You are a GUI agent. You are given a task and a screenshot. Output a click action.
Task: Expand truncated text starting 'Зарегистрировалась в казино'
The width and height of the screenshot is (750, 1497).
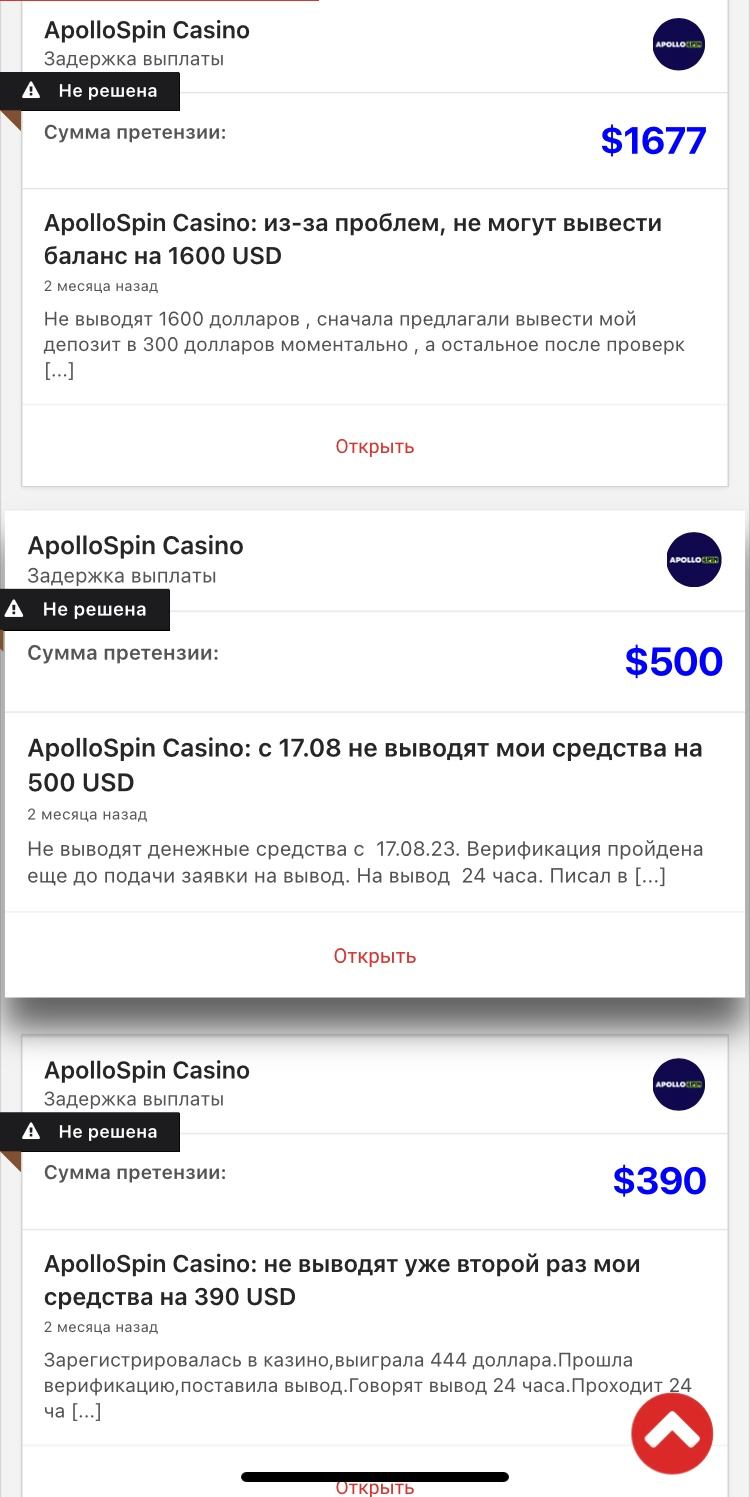[x=86, y=1412]
